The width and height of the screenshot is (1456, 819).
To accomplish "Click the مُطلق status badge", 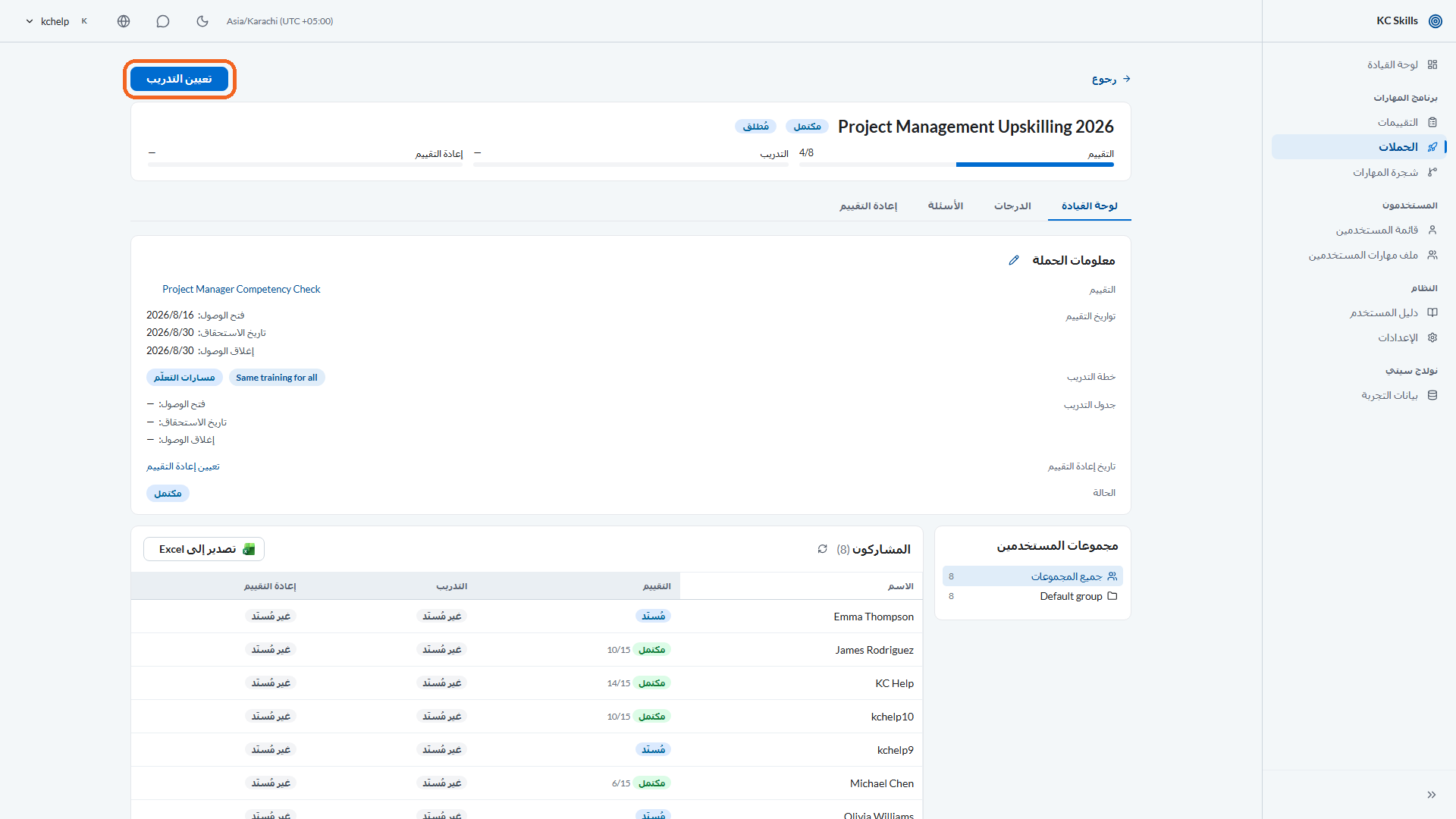I will (756, 127).
